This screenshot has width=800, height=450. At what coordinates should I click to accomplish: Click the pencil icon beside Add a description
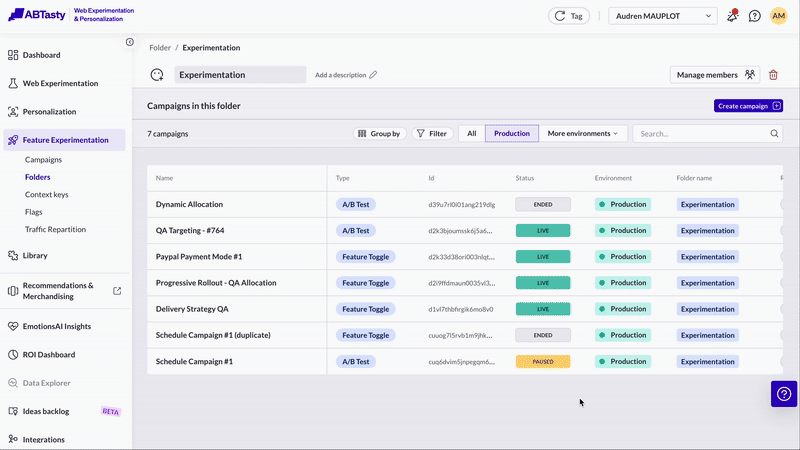coord(373,75)
